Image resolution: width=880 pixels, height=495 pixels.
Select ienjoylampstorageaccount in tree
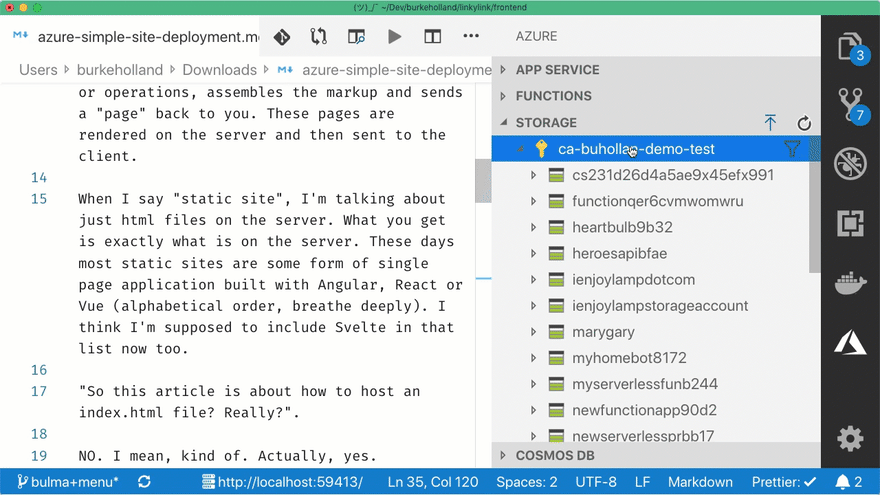click(x=660, y=305)
